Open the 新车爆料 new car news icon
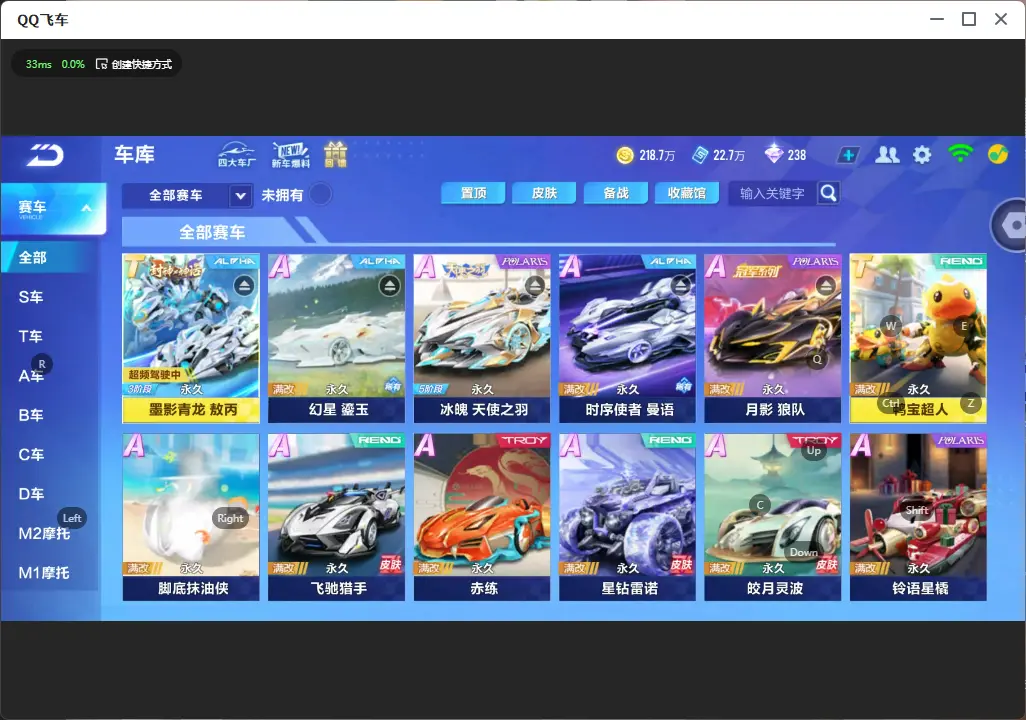 pyautogui.click(x=291, y=154)
